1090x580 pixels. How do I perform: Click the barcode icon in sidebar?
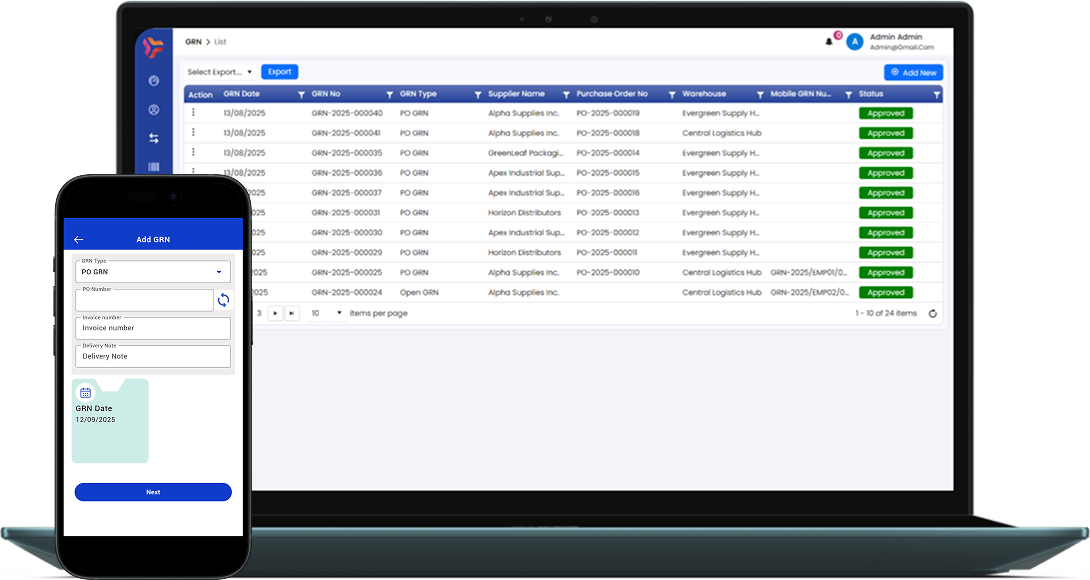(x=154, y=167)
